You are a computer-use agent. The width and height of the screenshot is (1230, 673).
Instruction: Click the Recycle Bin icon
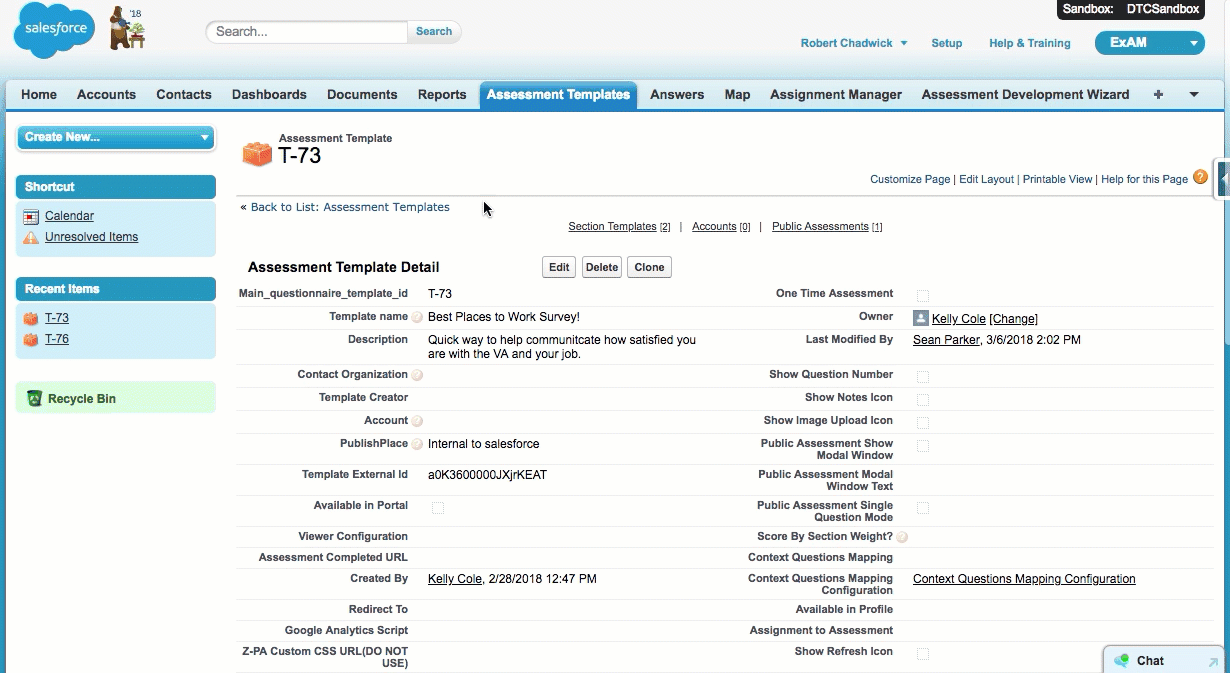pos(34,398)
